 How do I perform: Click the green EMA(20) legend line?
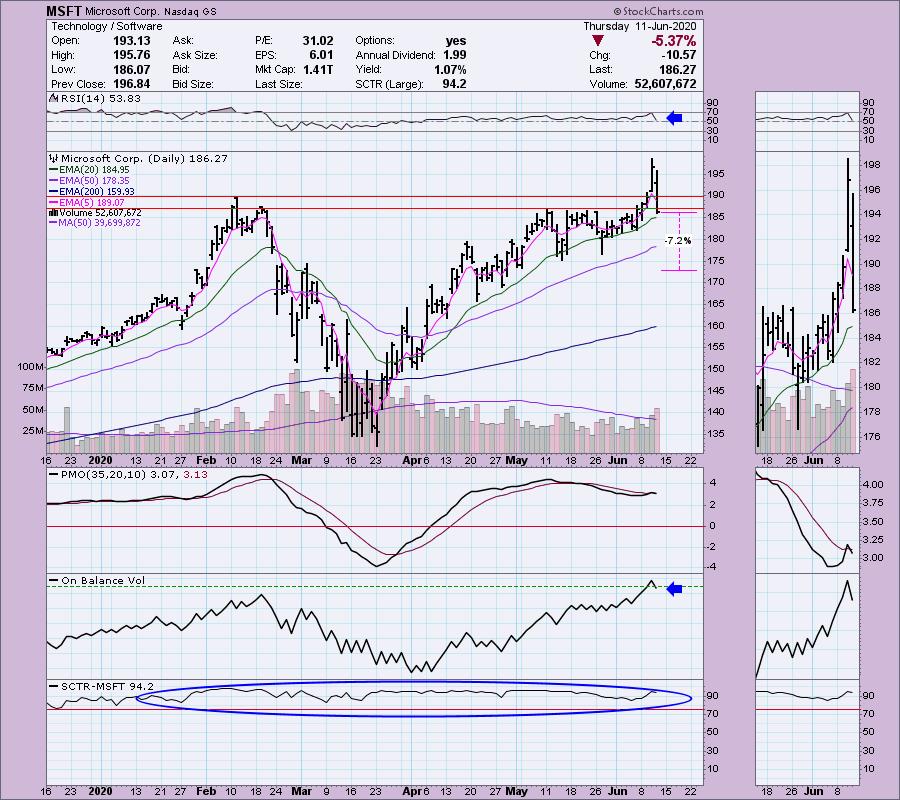click(54, 170)
